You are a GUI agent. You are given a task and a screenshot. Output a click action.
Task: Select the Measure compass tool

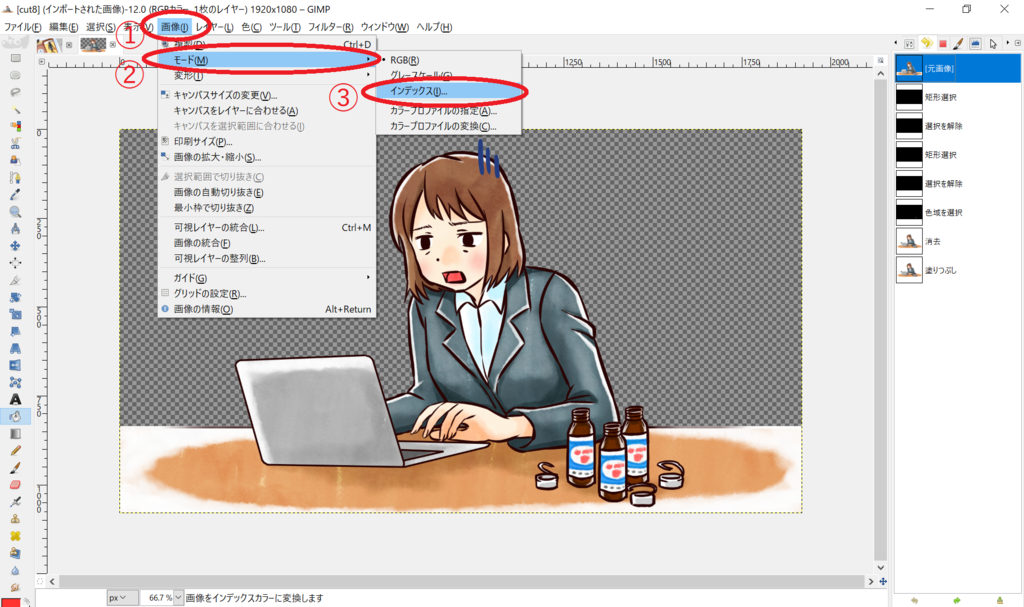tap(15, 229)
